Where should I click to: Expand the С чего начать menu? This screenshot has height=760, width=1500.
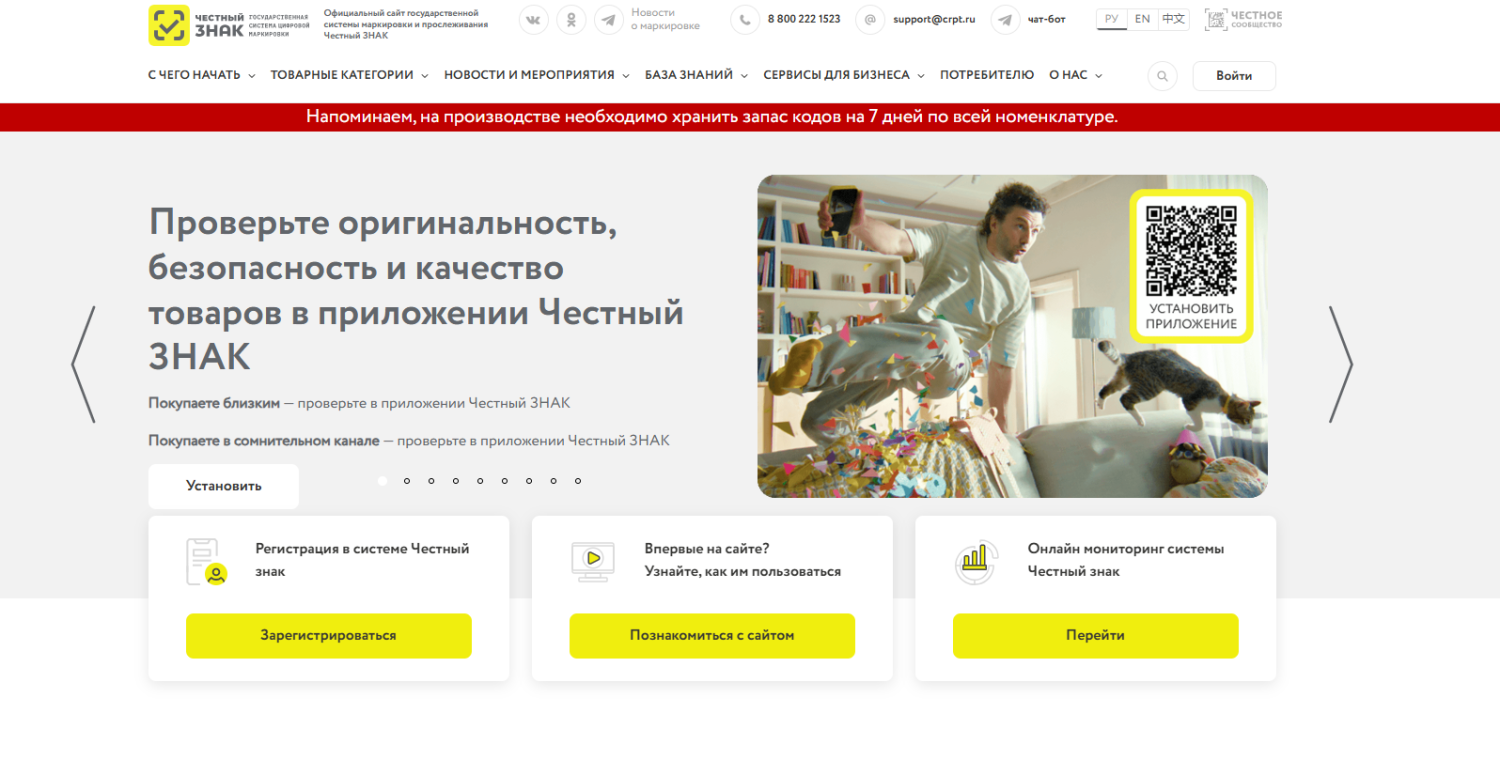(x=202, y=75)
